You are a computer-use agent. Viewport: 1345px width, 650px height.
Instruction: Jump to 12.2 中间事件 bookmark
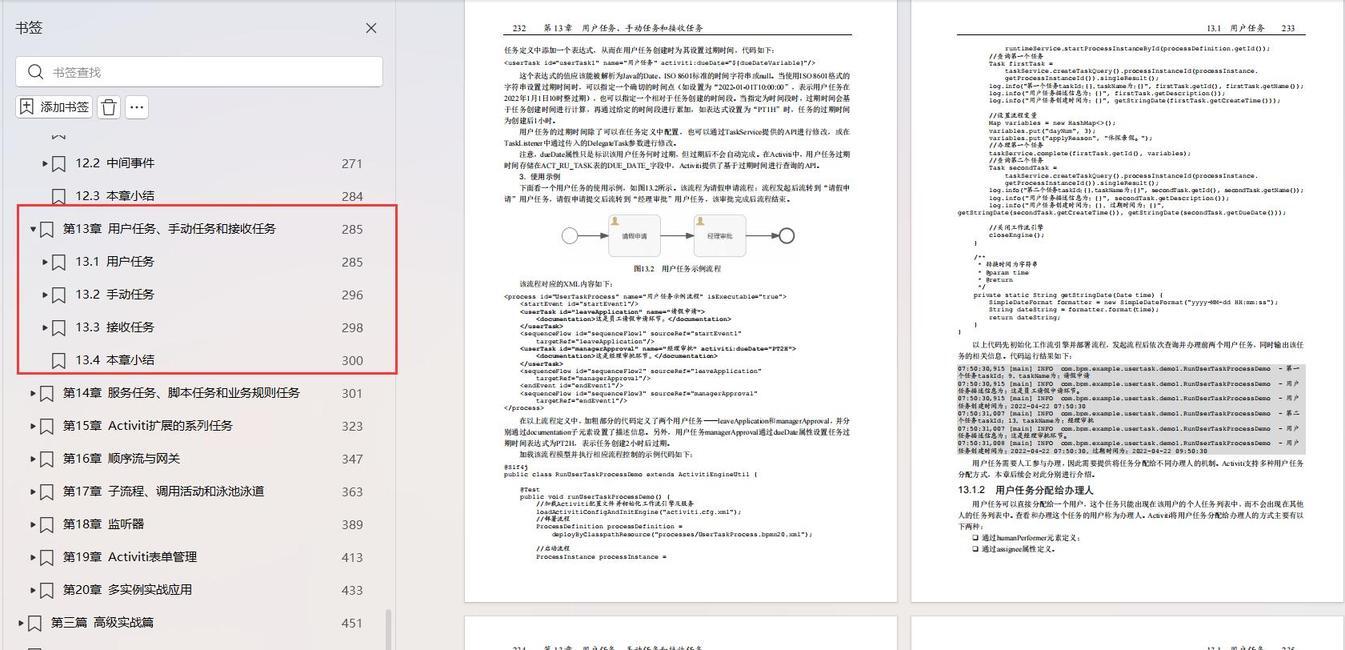(x=115, y=163)
